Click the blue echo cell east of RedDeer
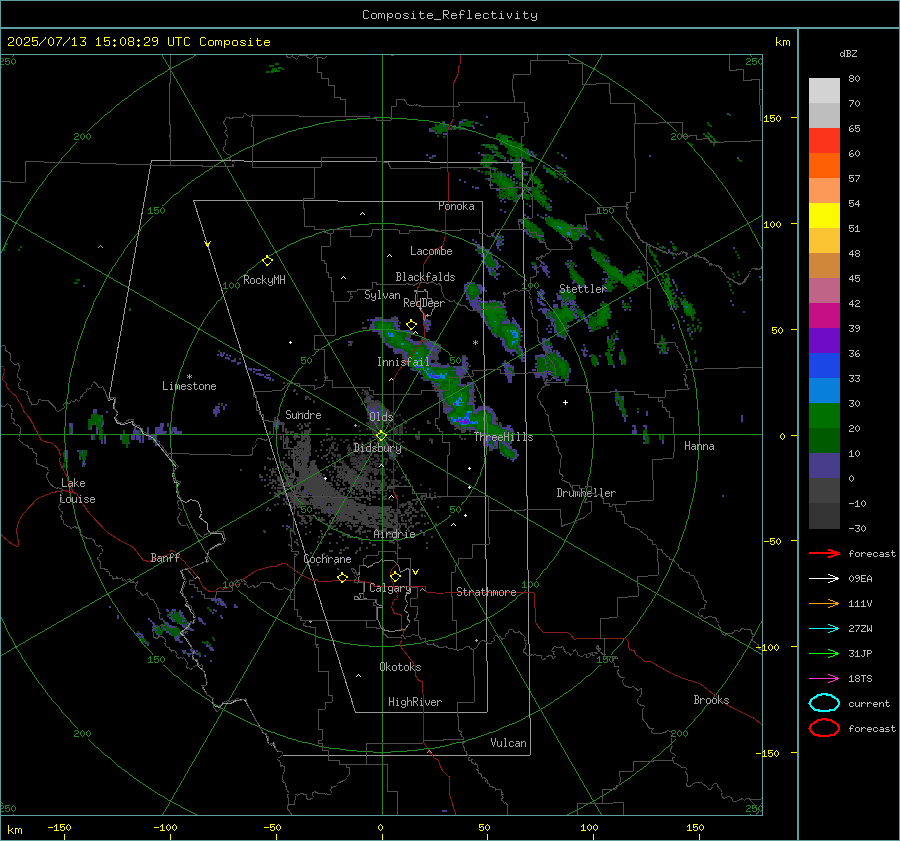The image size is (900, 841). click(x=514, y=334)
